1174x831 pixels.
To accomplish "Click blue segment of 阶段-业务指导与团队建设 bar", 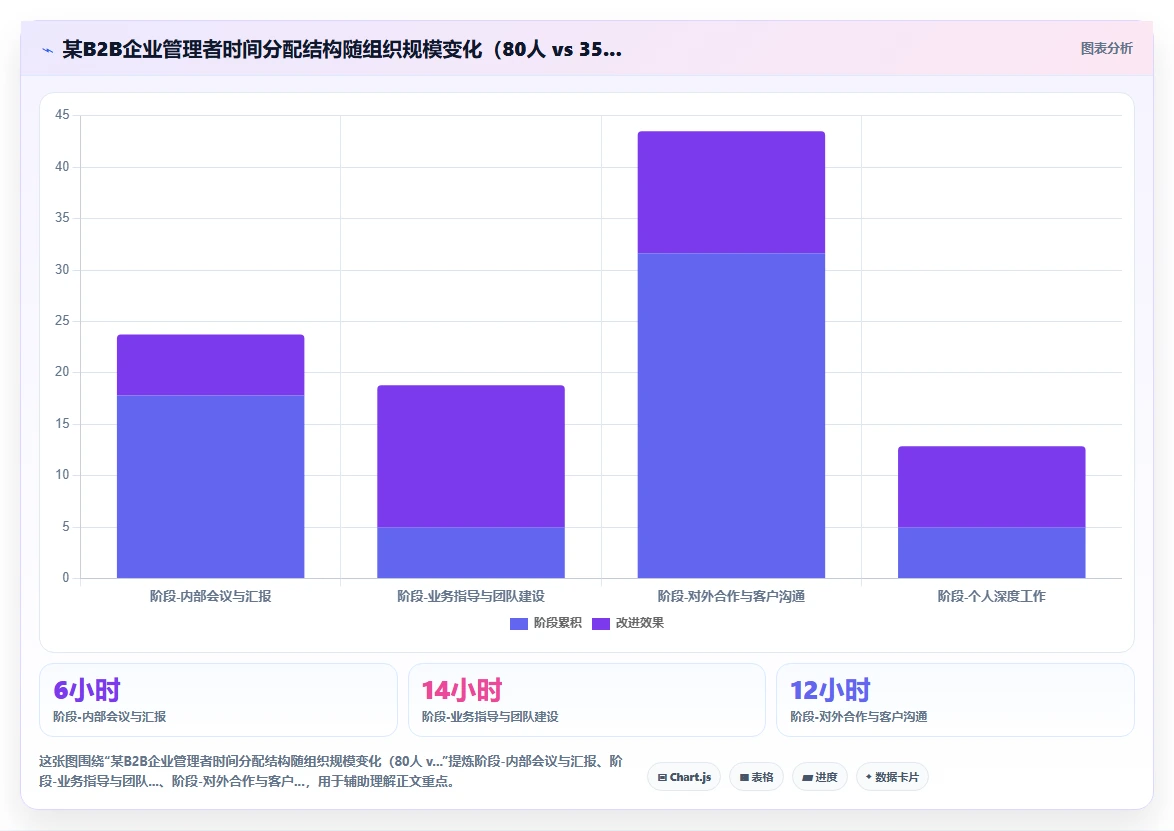I will (471, 553).
